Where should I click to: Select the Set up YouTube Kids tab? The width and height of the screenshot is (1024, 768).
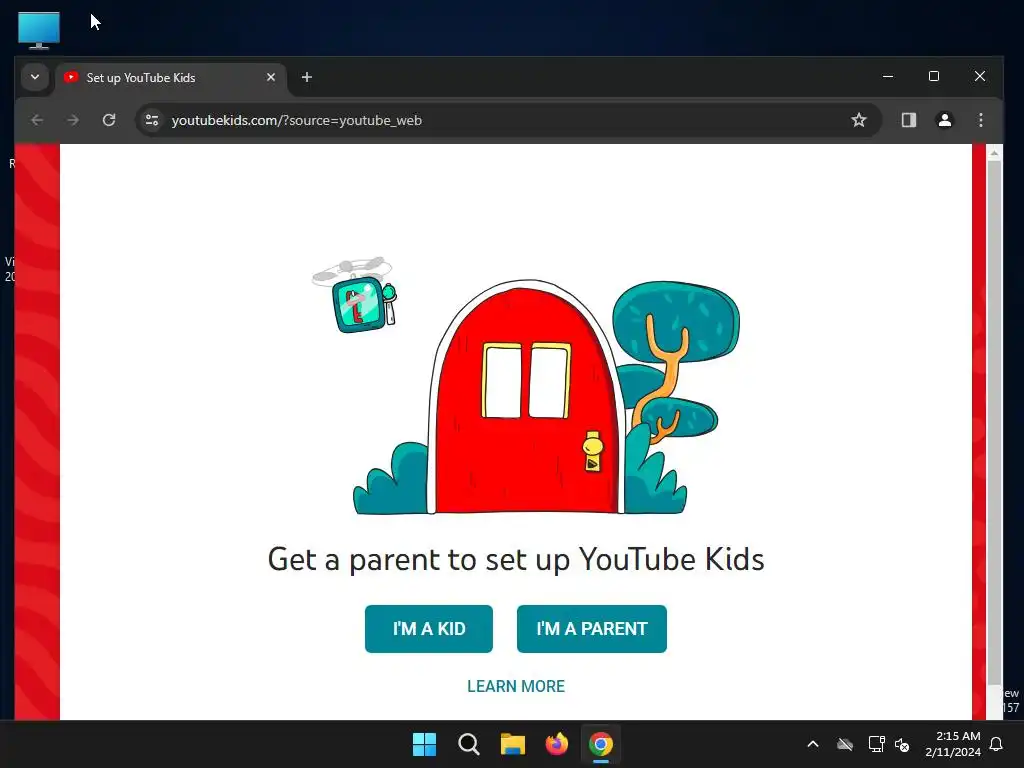(171, 78)
